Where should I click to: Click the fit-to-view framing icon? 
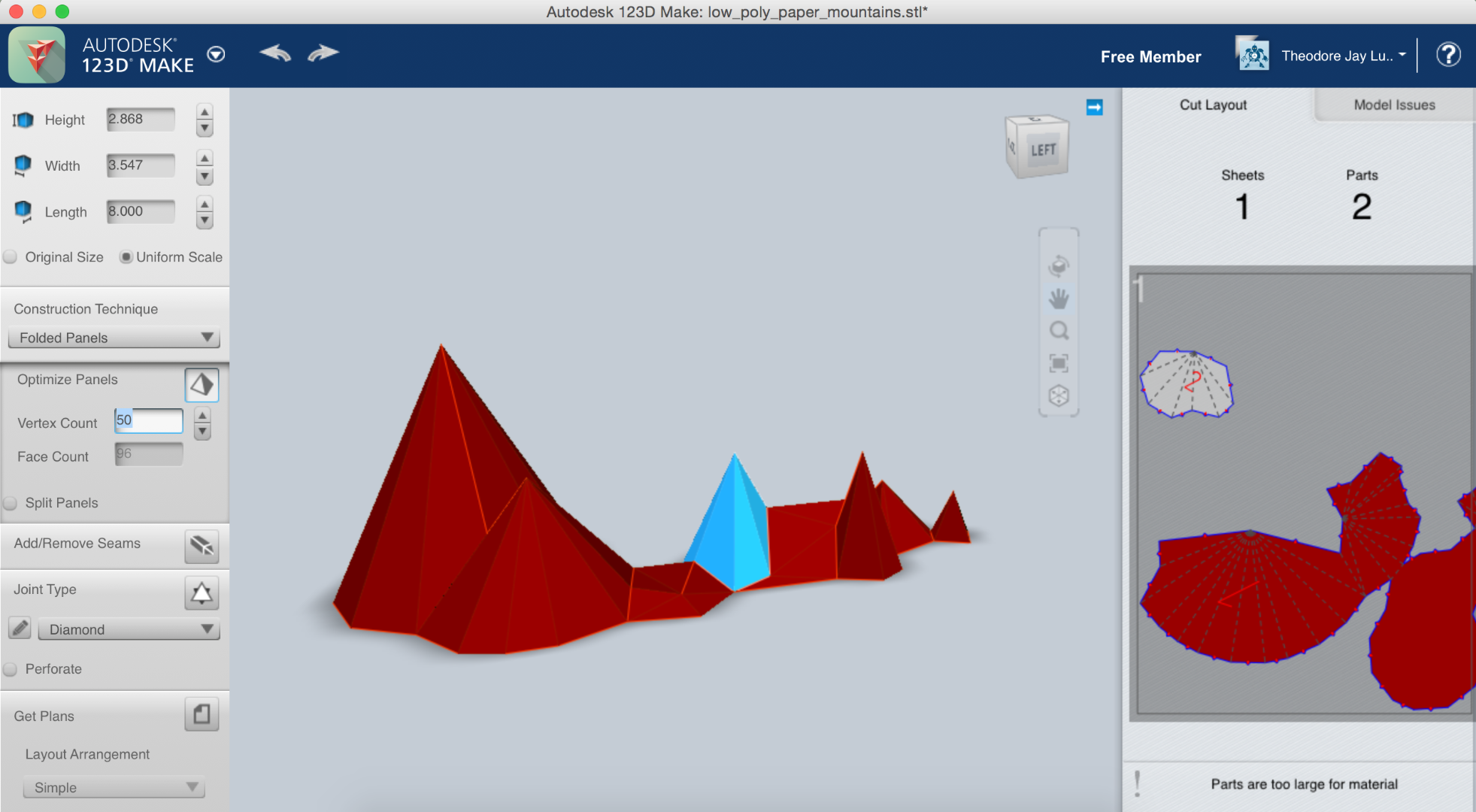click(x=1059, y=362)
